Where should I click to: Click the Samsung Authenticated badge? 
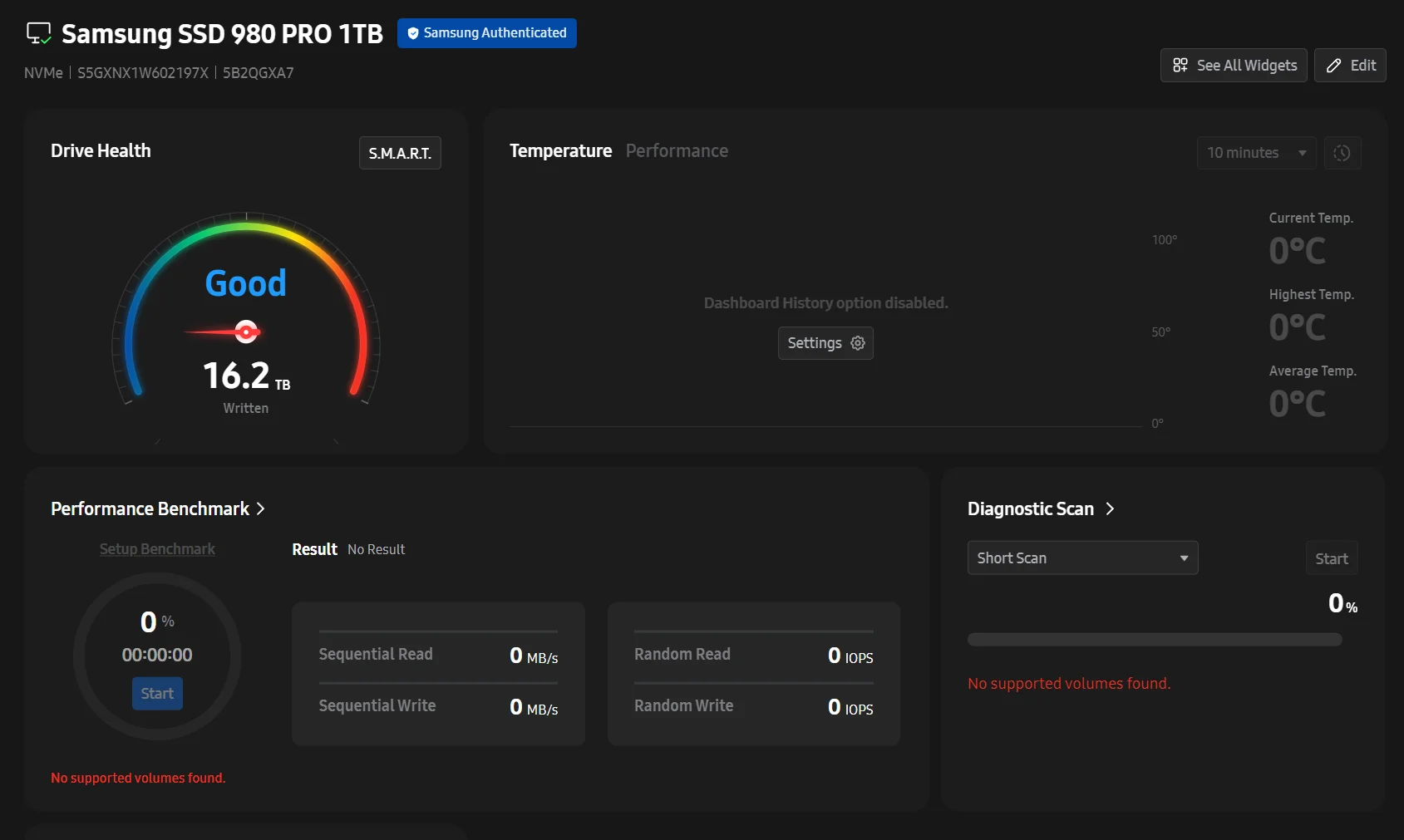pyautogui.click(x=487, y=33)
